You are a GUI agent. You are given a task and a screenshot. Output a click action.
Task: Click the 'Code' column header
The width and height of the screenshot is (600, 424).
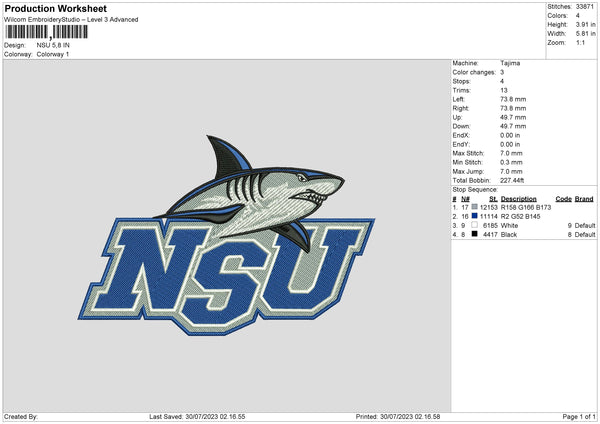click(x=564, y=199)
